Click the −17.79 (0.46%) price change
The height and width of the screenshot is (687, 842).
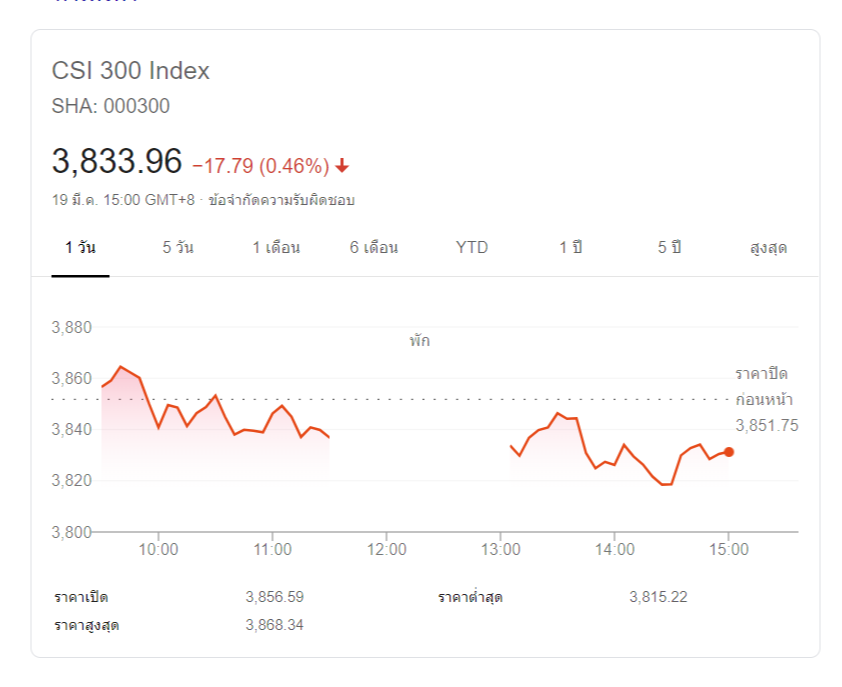pyautogui.click(x=260, y=166)
